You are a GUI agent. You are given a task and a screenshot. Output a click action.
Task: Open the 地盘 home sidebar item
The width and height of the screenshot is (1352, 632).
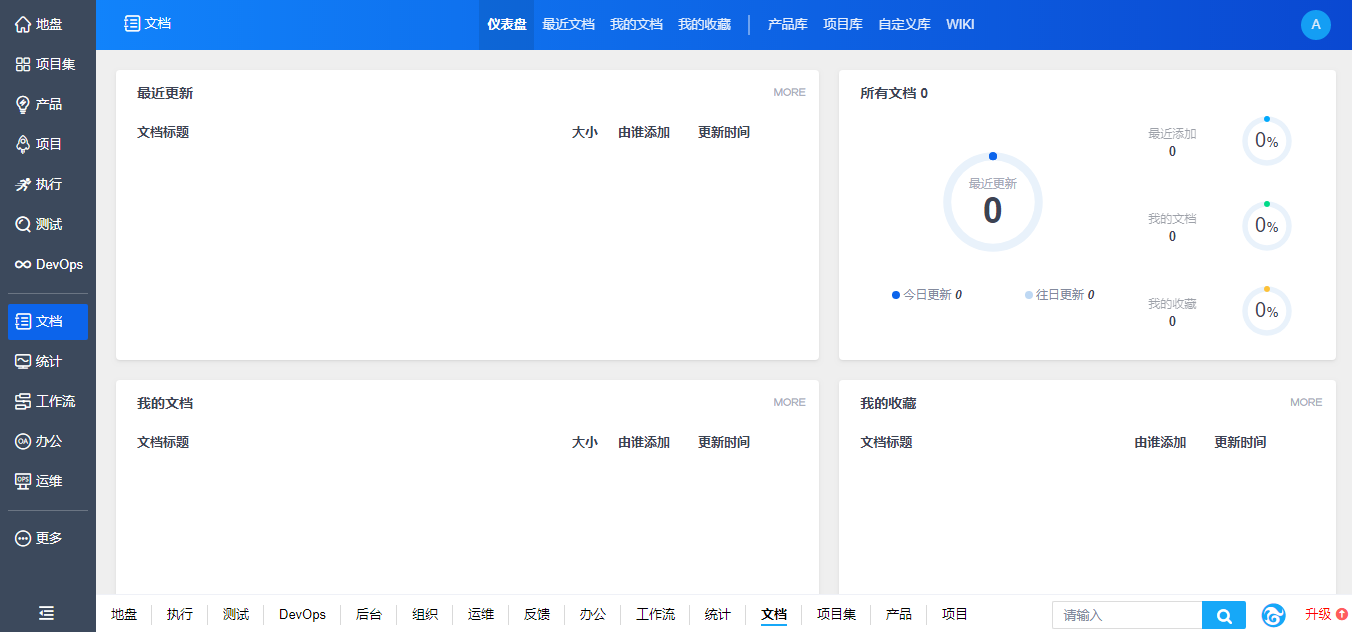[47, 24]
